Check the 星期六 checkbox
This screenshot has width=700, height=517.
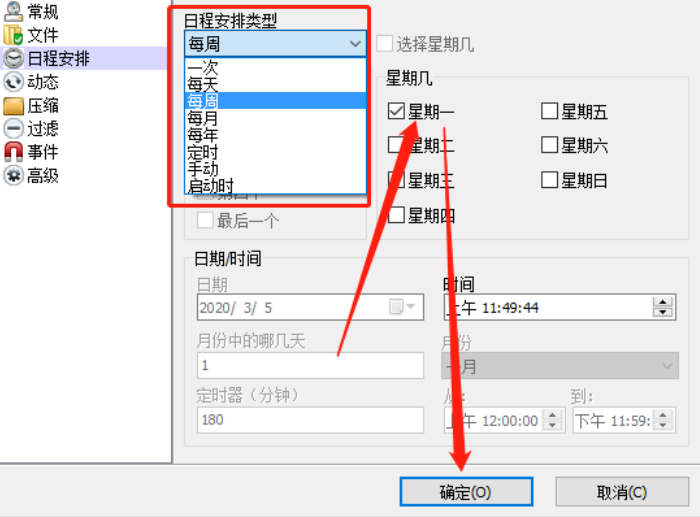tap(550, 145)
